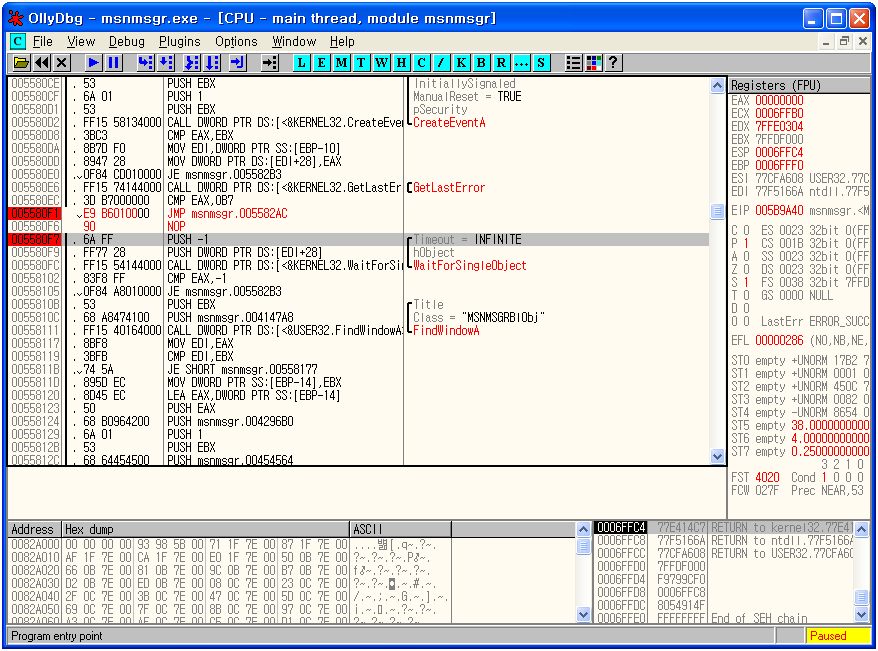Show Run trace via the dotted icon
The width and height of the screenshot is (878, 651).
pyautogui.click(x=521, y=63)
